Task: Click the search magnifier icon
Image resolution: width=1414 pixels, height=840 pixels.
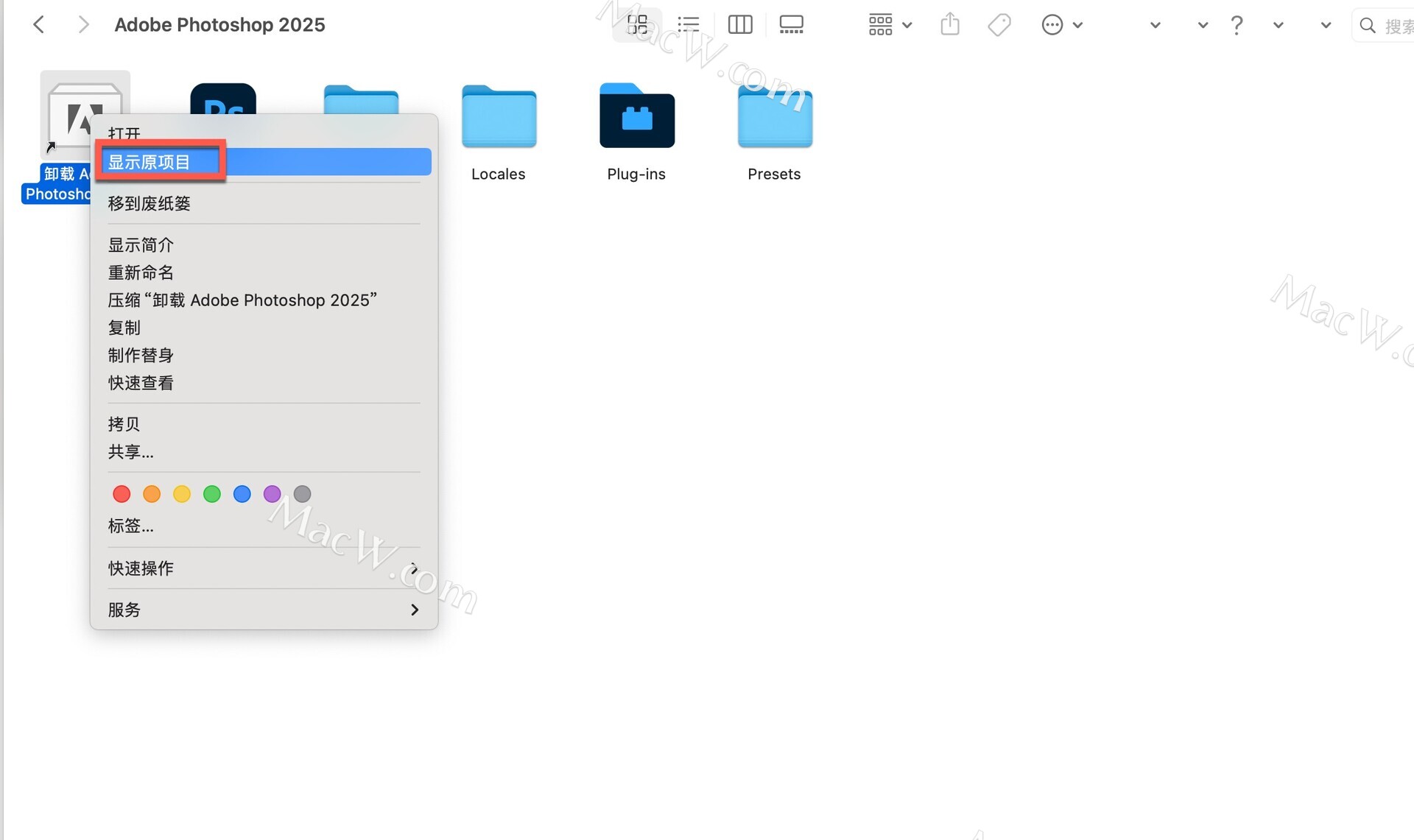Action: [1368, 26]
